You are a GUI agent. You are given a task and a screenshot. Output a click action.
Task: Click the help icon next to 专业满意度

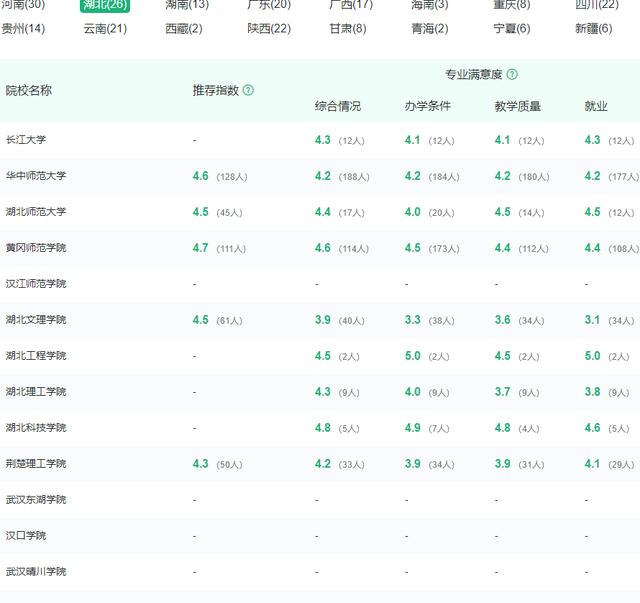coord(512,74)
